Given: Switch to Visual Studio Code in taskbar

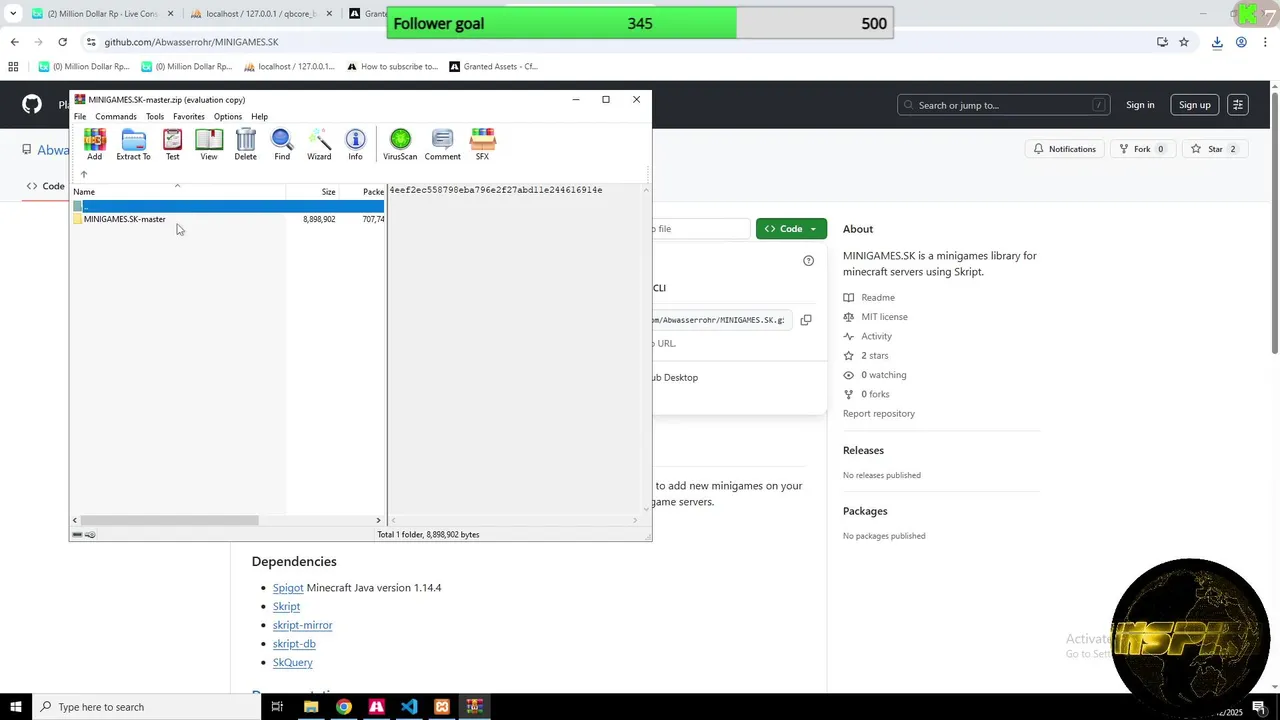Looking at the screenshot, I should 409,707.
